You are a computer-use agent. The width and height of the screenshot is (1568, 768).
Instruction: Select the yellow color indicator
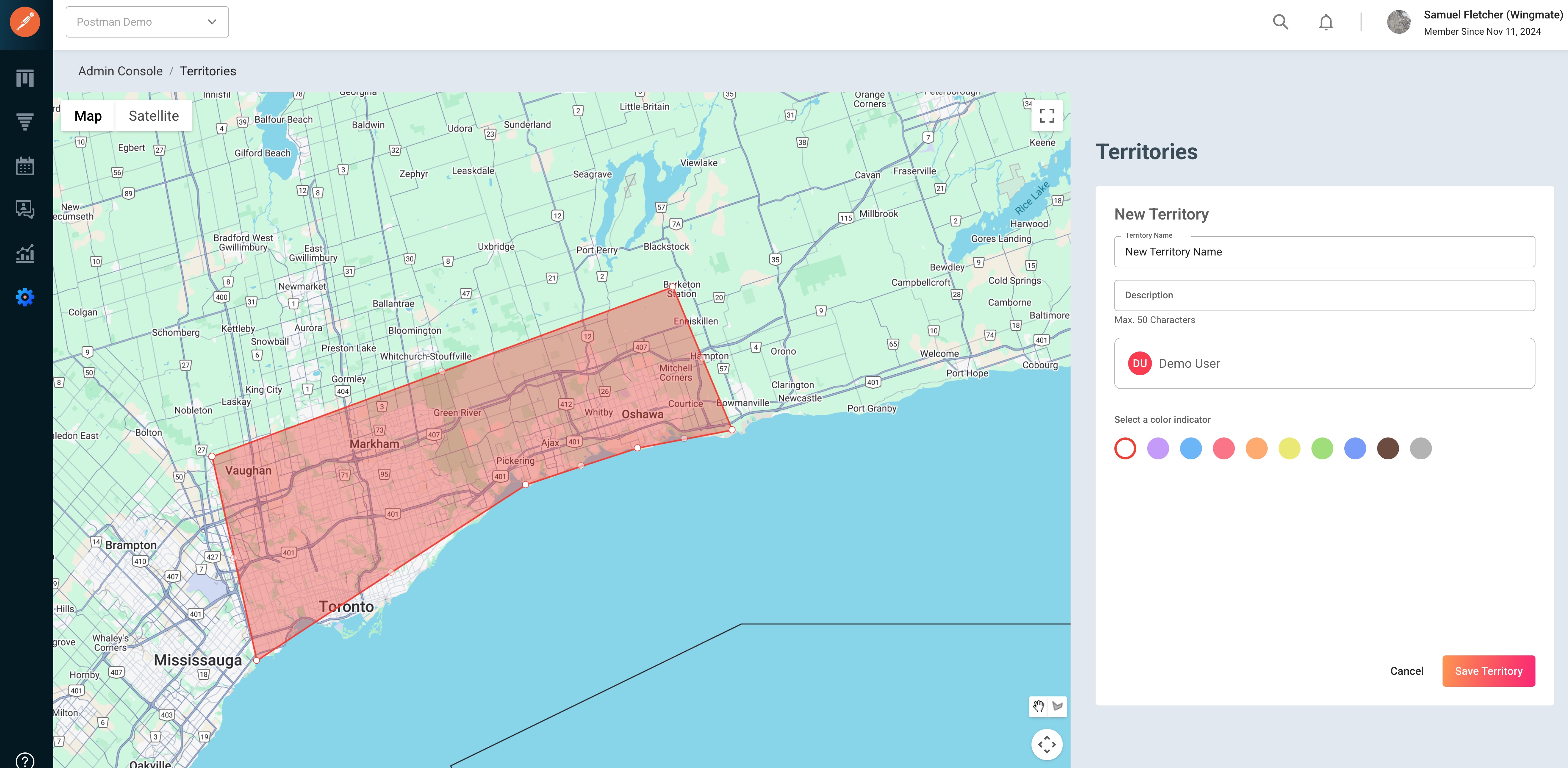tap(1289, 448)
